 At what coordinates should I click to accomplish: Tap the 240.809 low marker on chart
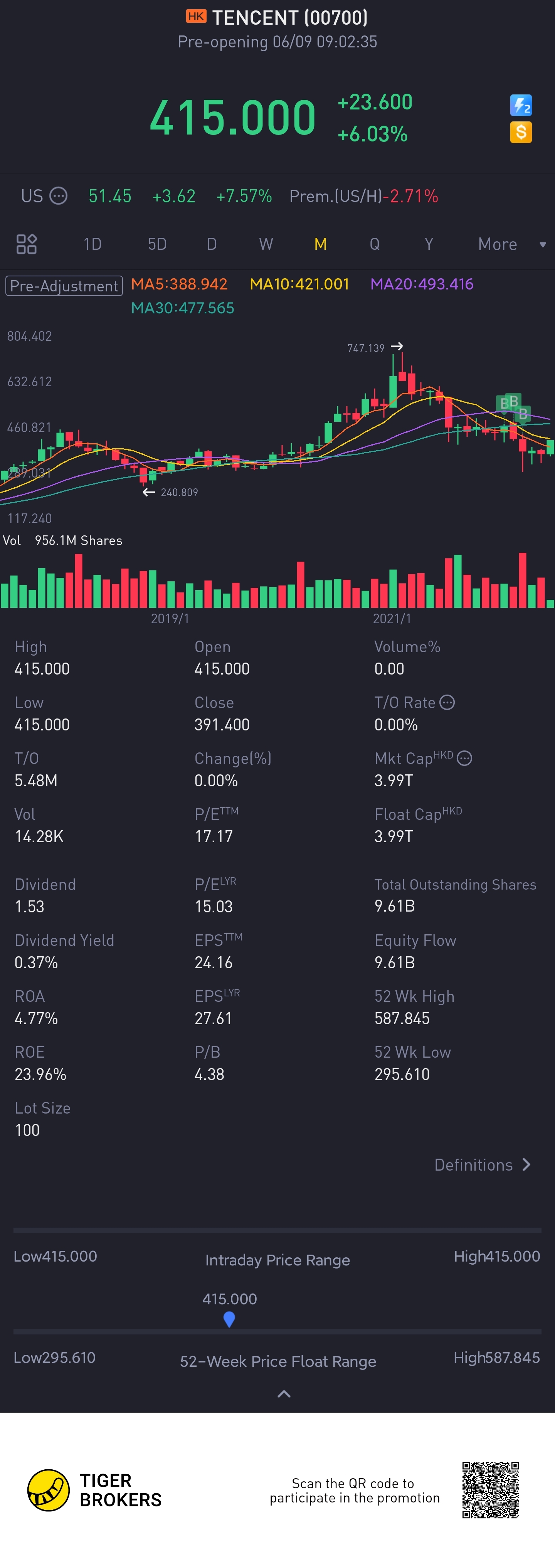pyautogui.click(x=170, y=492)
